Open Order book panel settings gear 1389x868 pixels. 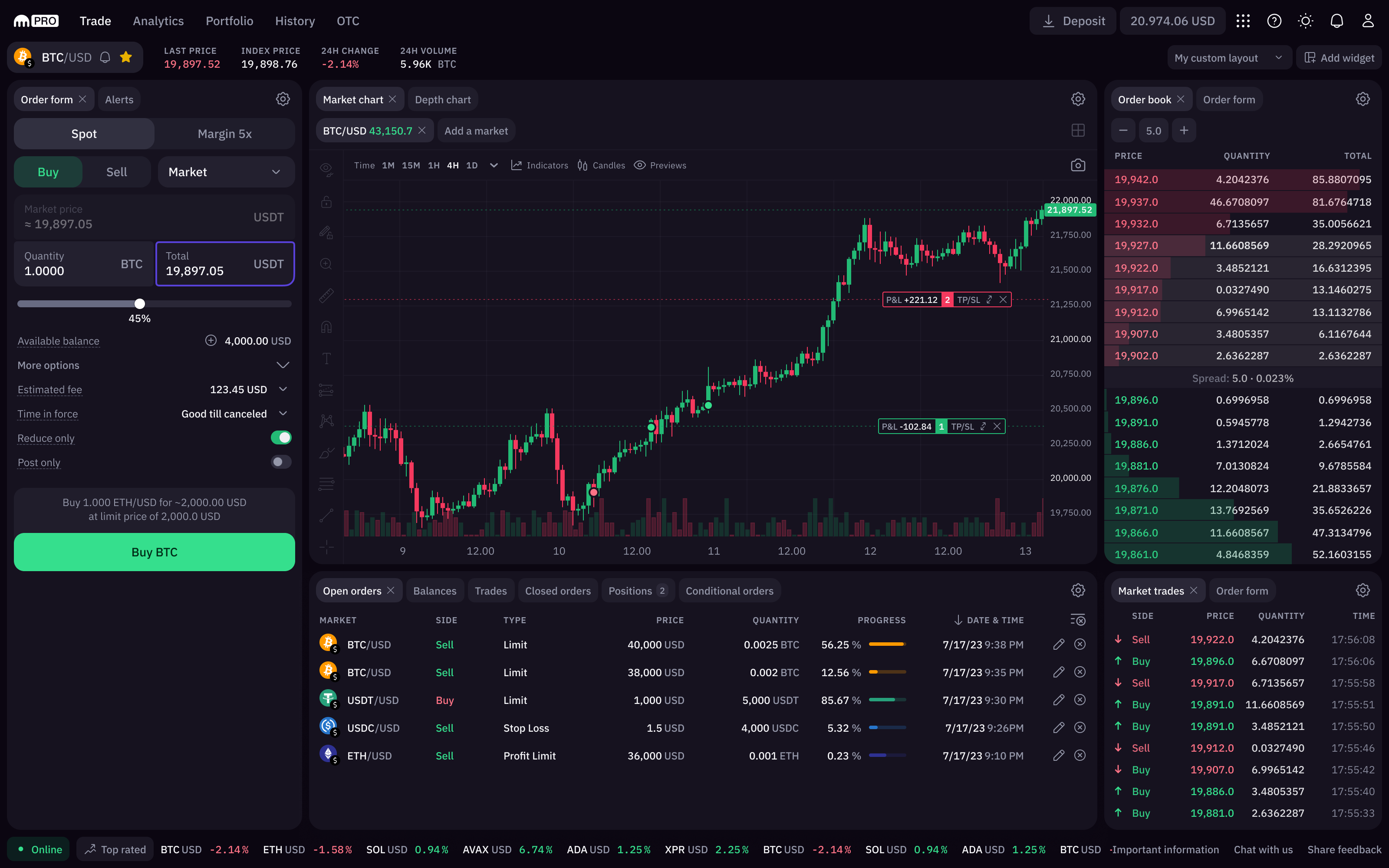click(x=1363, y=99)
